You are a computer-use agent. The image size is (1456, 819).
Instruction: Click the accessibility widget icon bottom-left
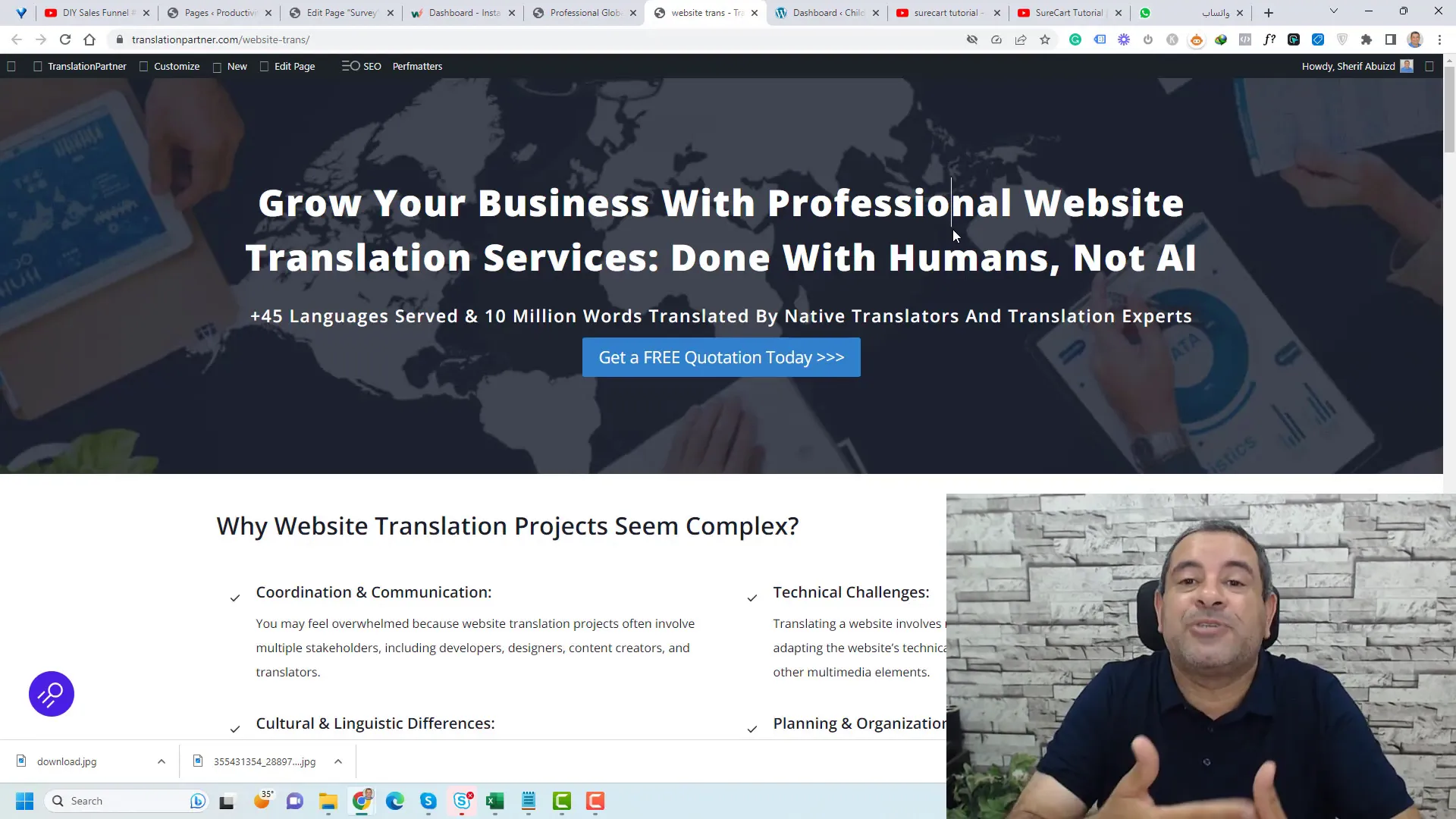51,694
